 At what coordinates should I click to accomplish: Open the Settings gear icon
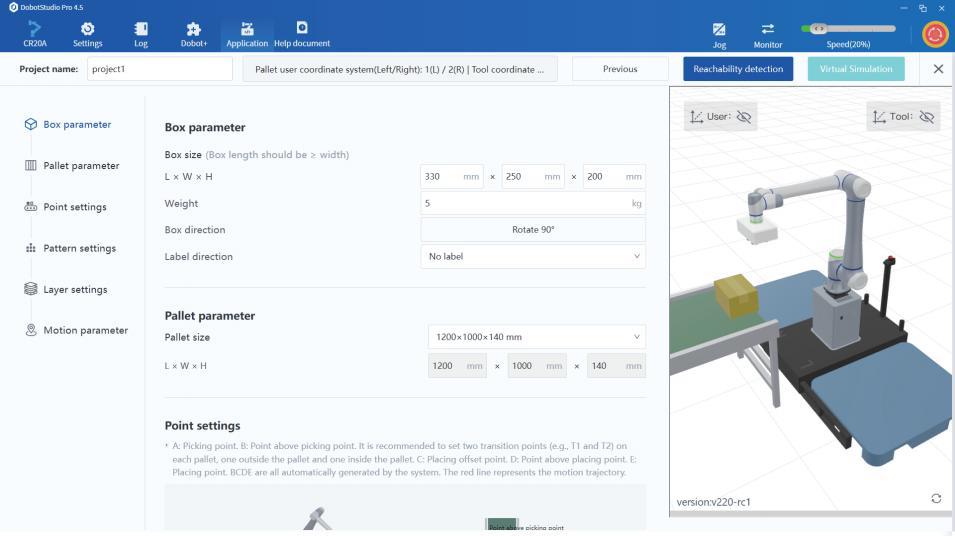coord(87,30)
